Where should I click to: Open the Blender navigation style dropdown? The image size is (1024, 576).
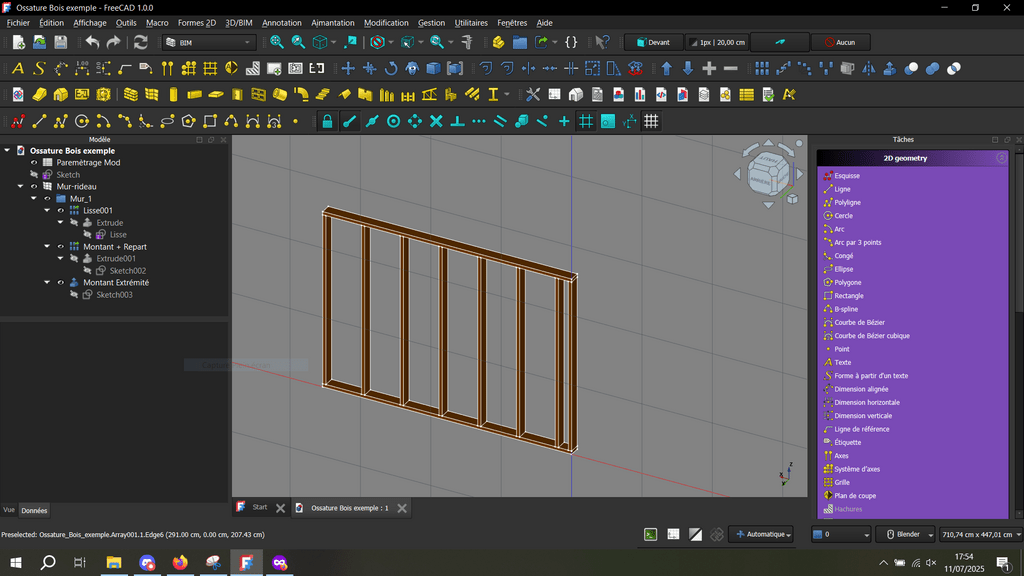click(905, 534)
